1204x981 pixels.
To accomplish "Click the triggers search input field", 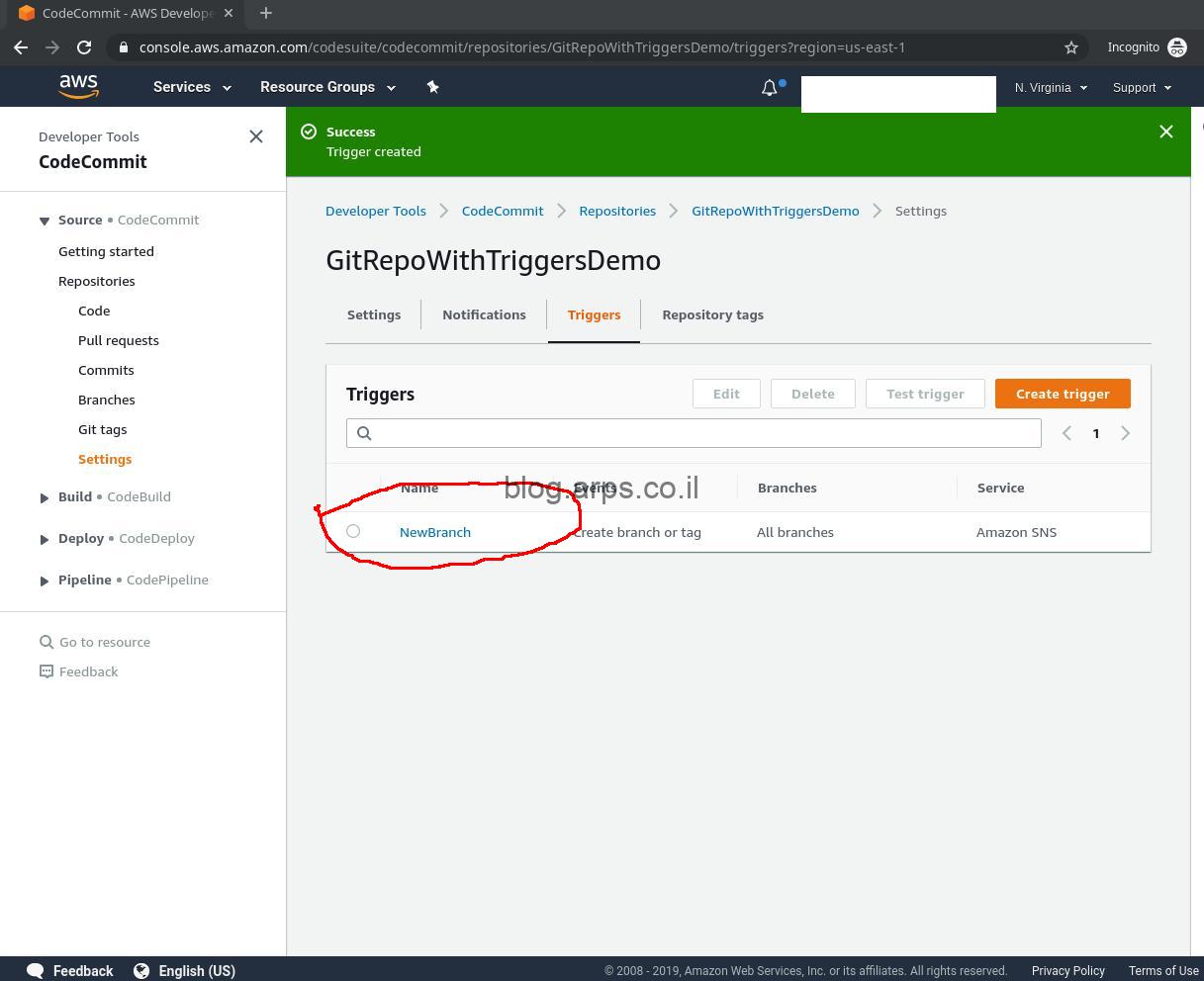I will coord(694,433).
